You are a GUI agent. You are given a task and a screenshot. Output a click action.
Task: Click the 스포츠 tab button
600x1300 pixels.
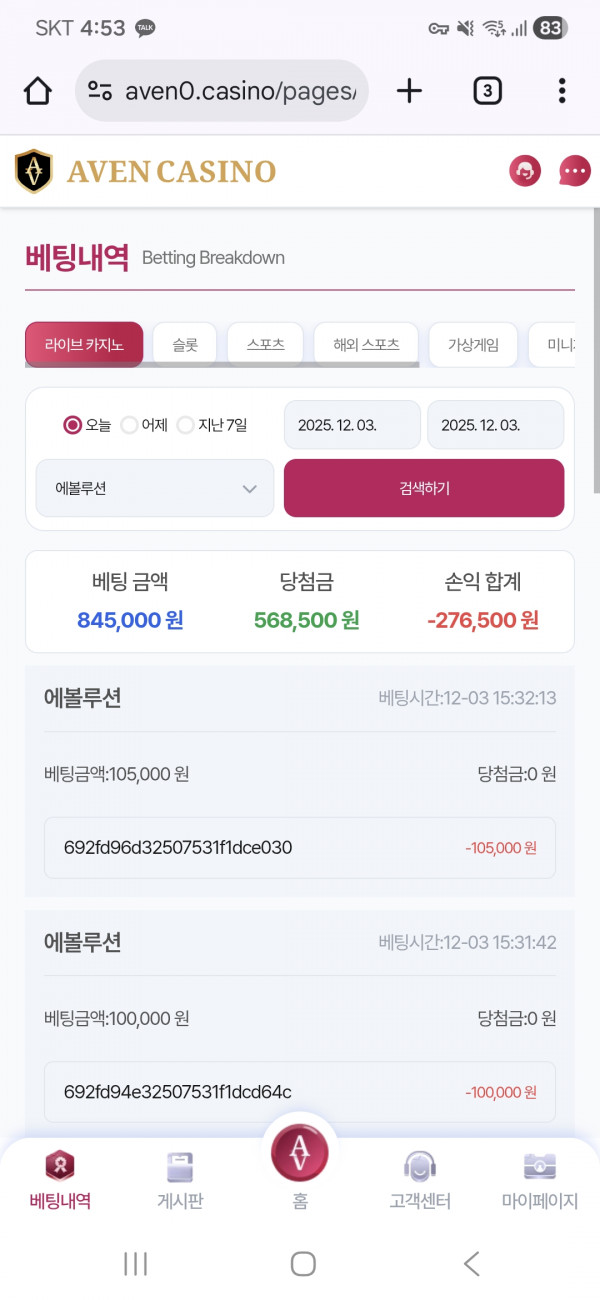pos(265,341)
